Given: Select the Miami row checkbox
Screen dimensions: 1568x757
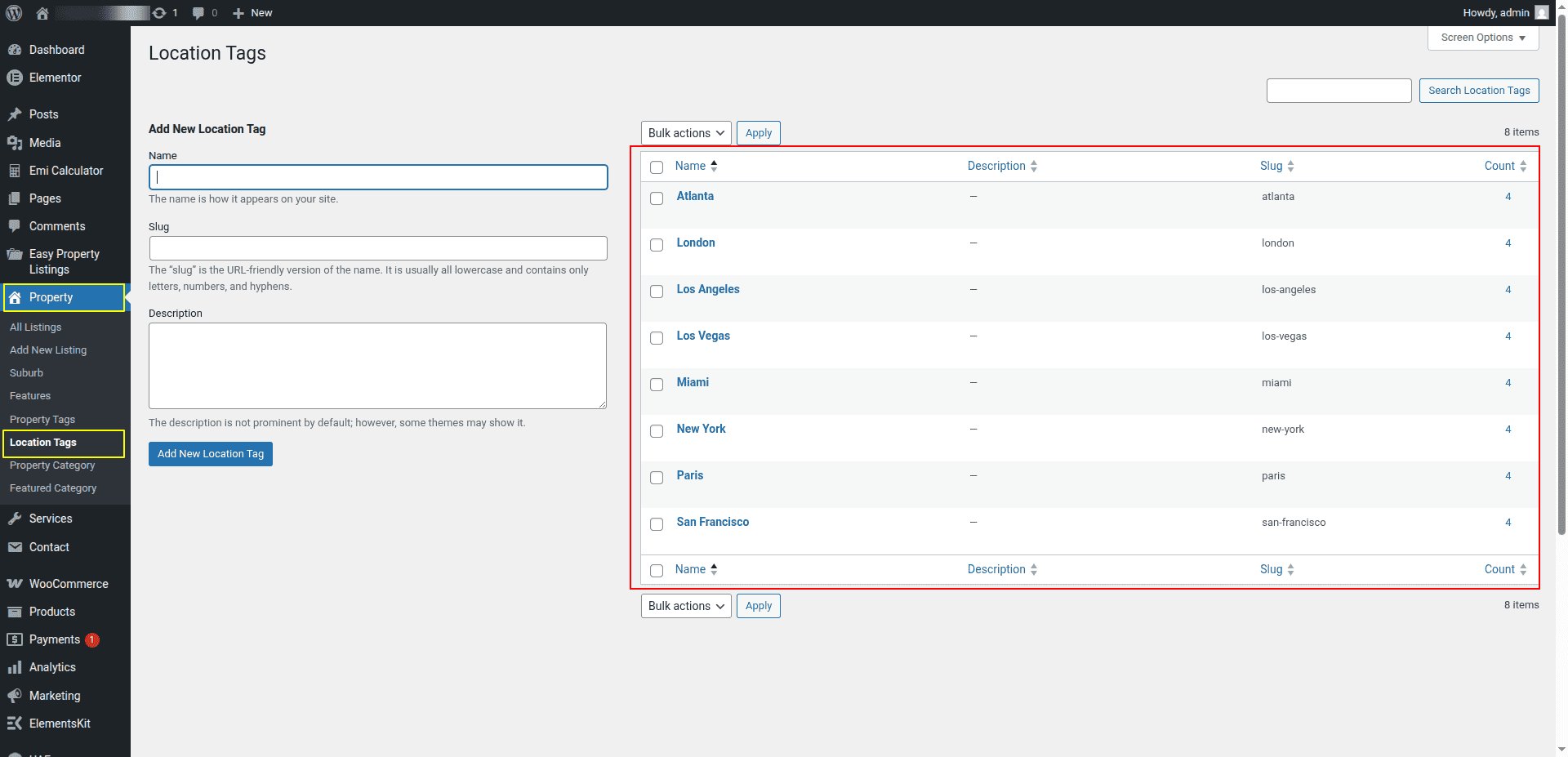Looking at the screenshot, I should (x=657, y=385).
